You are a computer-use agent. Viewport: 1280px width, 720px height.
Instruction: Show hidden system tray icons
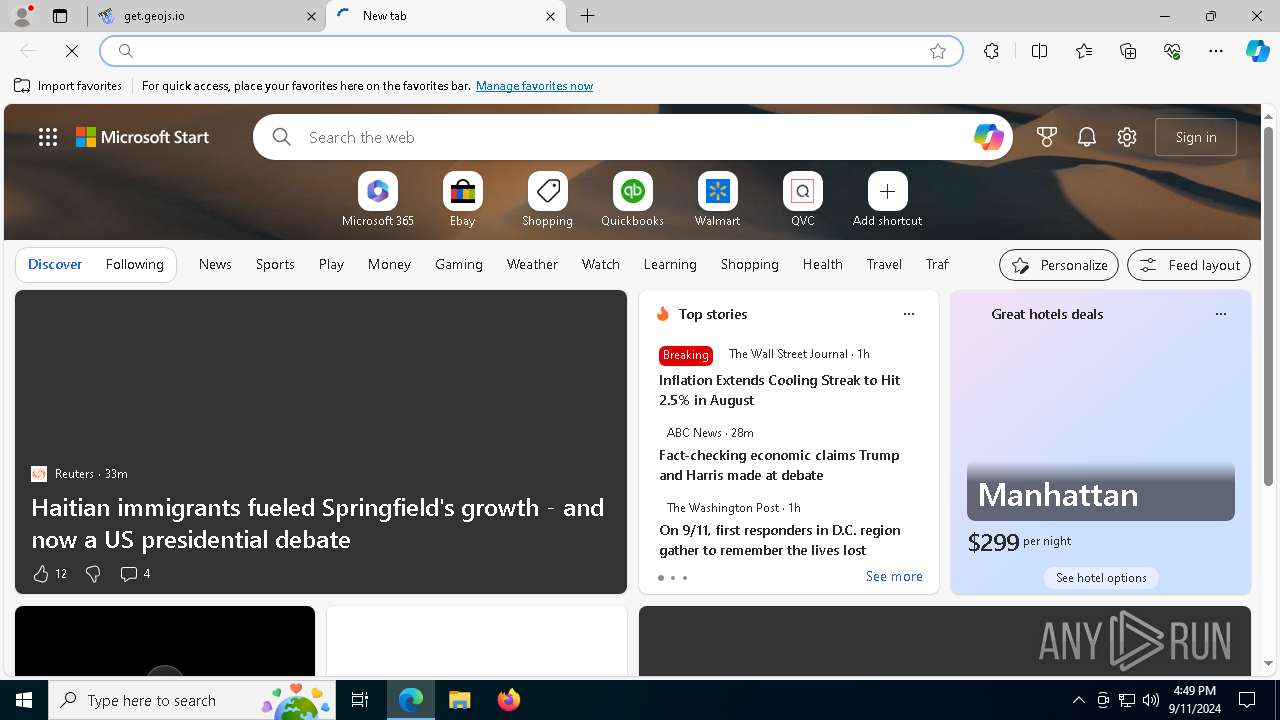[1078, 700]
